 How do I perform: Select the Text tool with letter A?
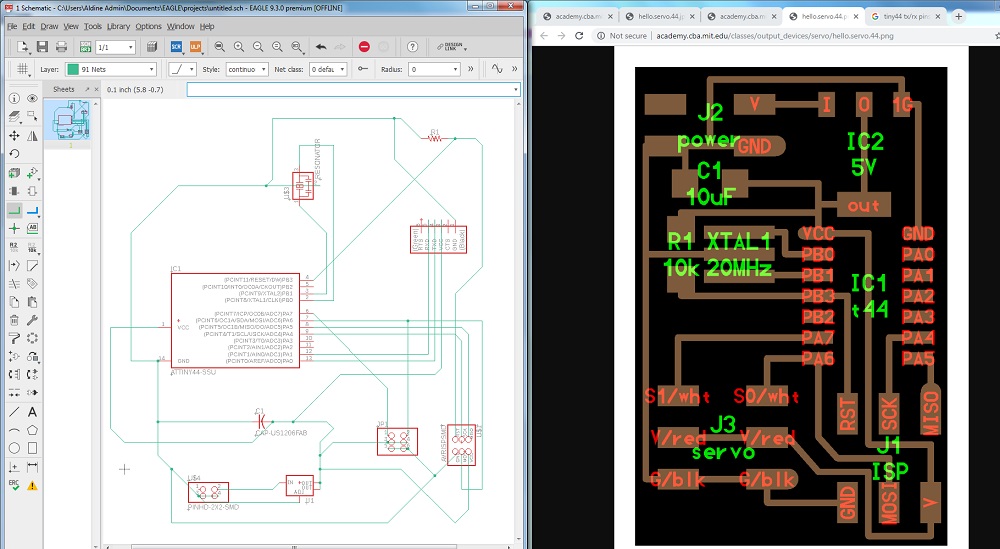(x=33, y=412)
